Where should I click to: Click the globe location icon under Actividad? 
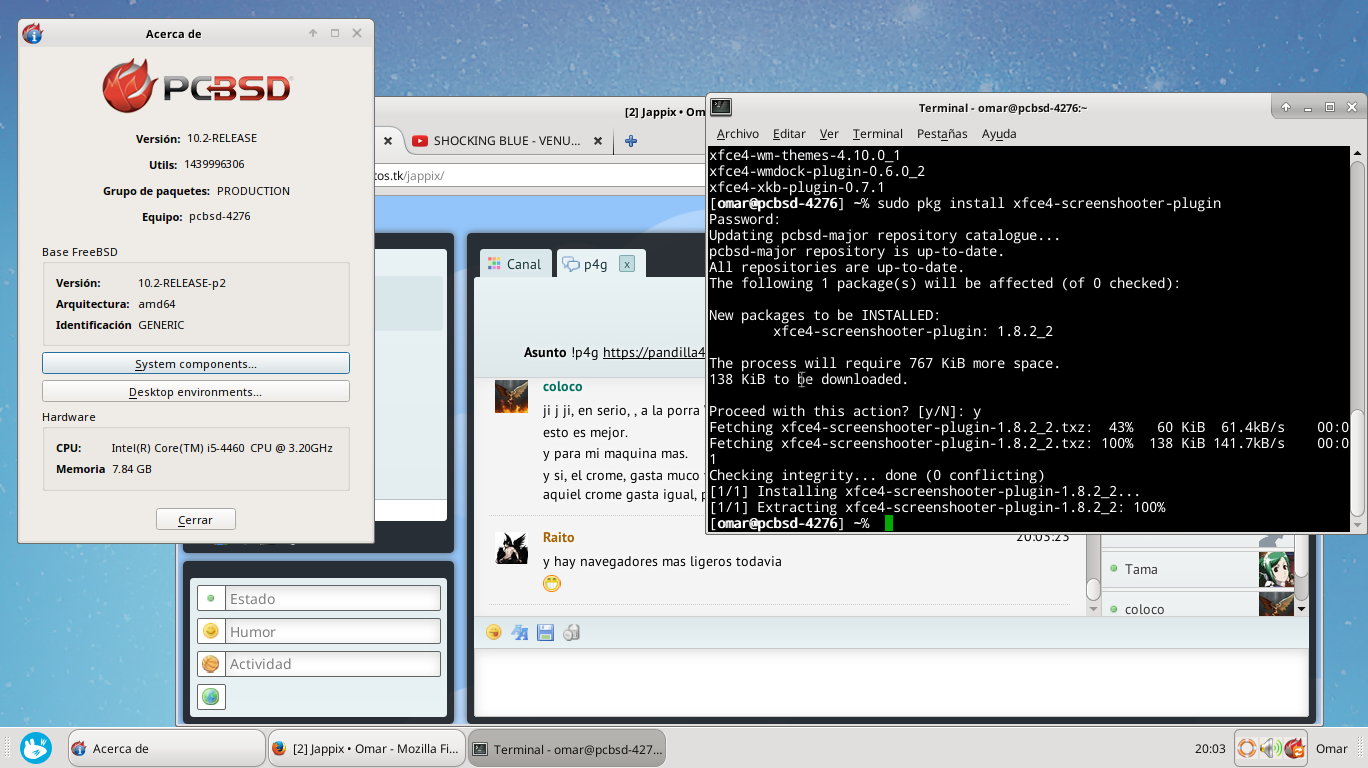(x=211, y=697)
